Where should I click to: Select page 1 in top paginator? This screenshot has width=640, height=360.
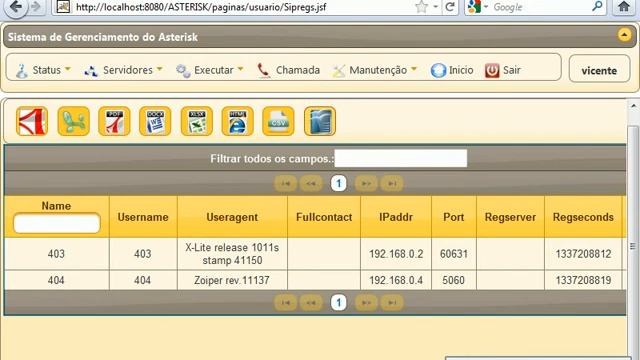[x=338, y=184]
